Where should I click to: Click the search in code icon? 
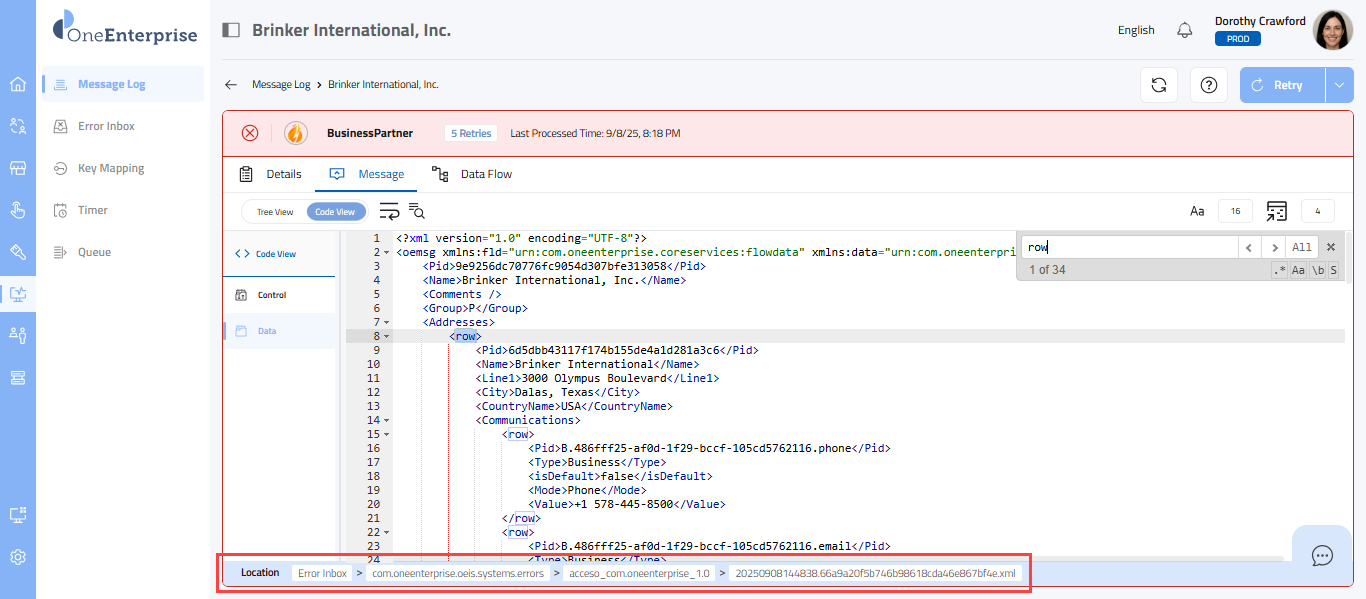click(417, 211)
